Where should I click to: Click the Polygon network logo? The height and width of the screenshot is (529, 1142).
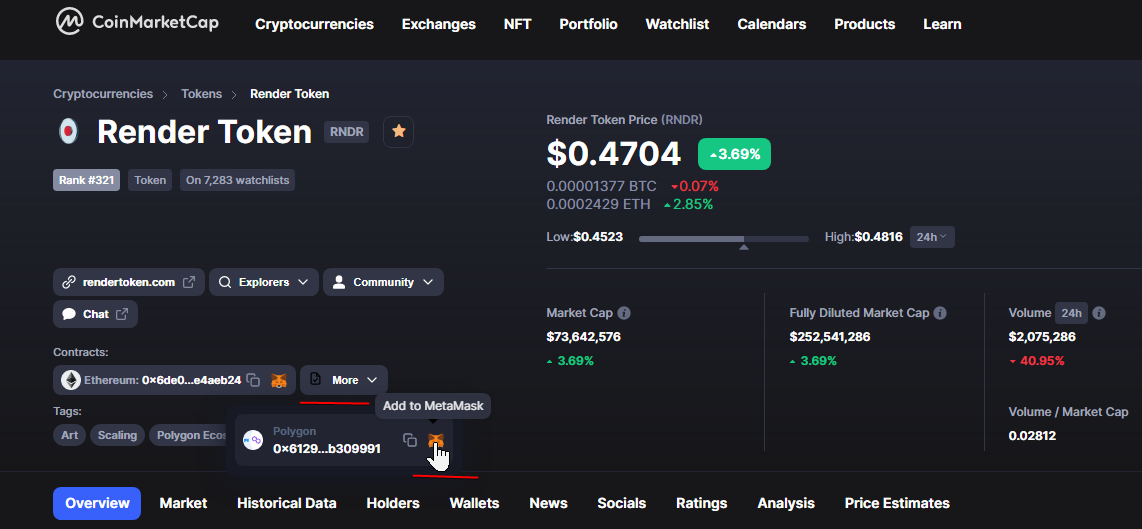[253, 440]
